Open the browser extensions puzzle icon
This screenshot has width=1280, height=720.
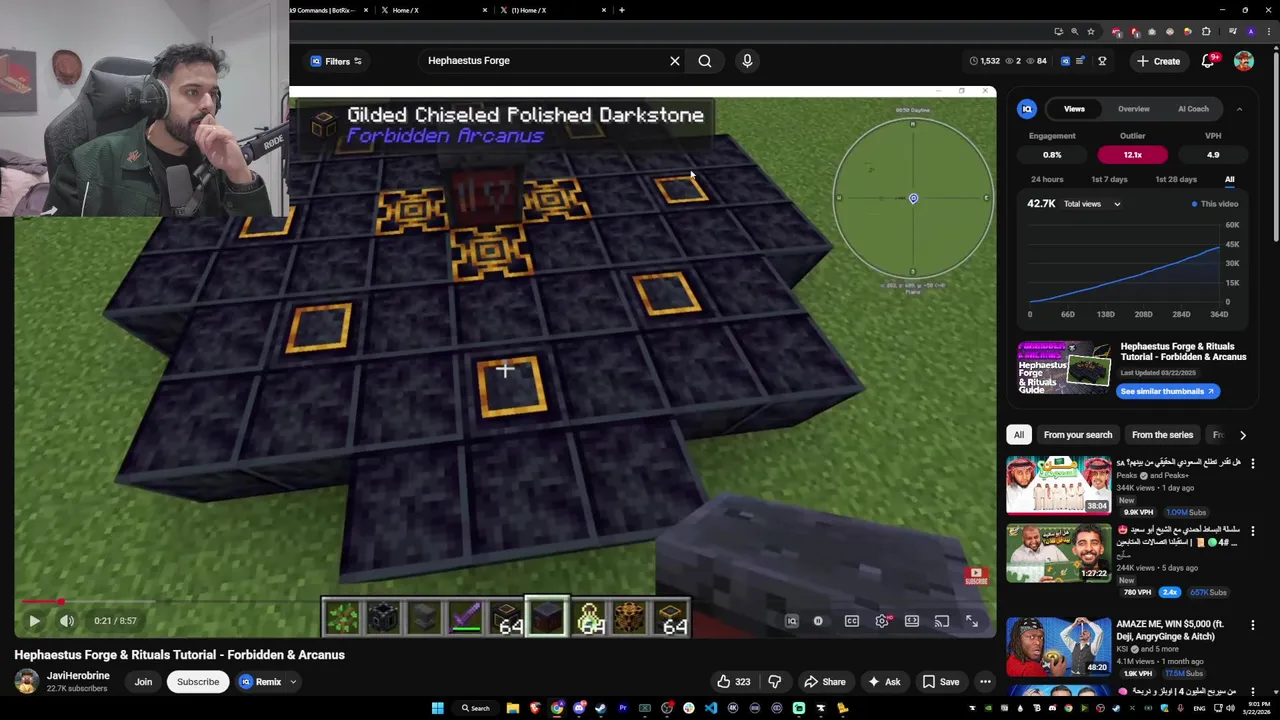[x=1206, y=32]
